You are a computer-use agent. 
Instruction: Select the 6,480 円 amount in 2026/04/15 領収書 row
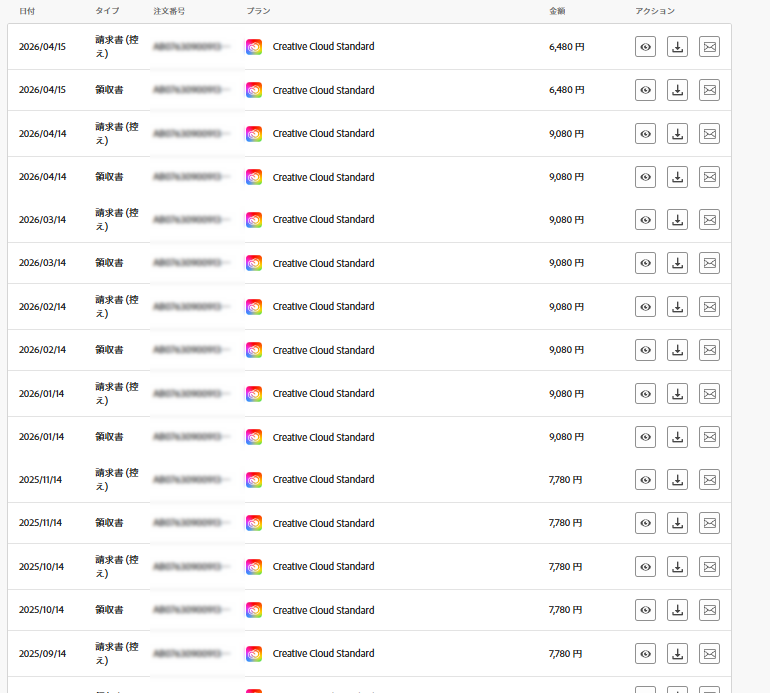pos(567,90)
